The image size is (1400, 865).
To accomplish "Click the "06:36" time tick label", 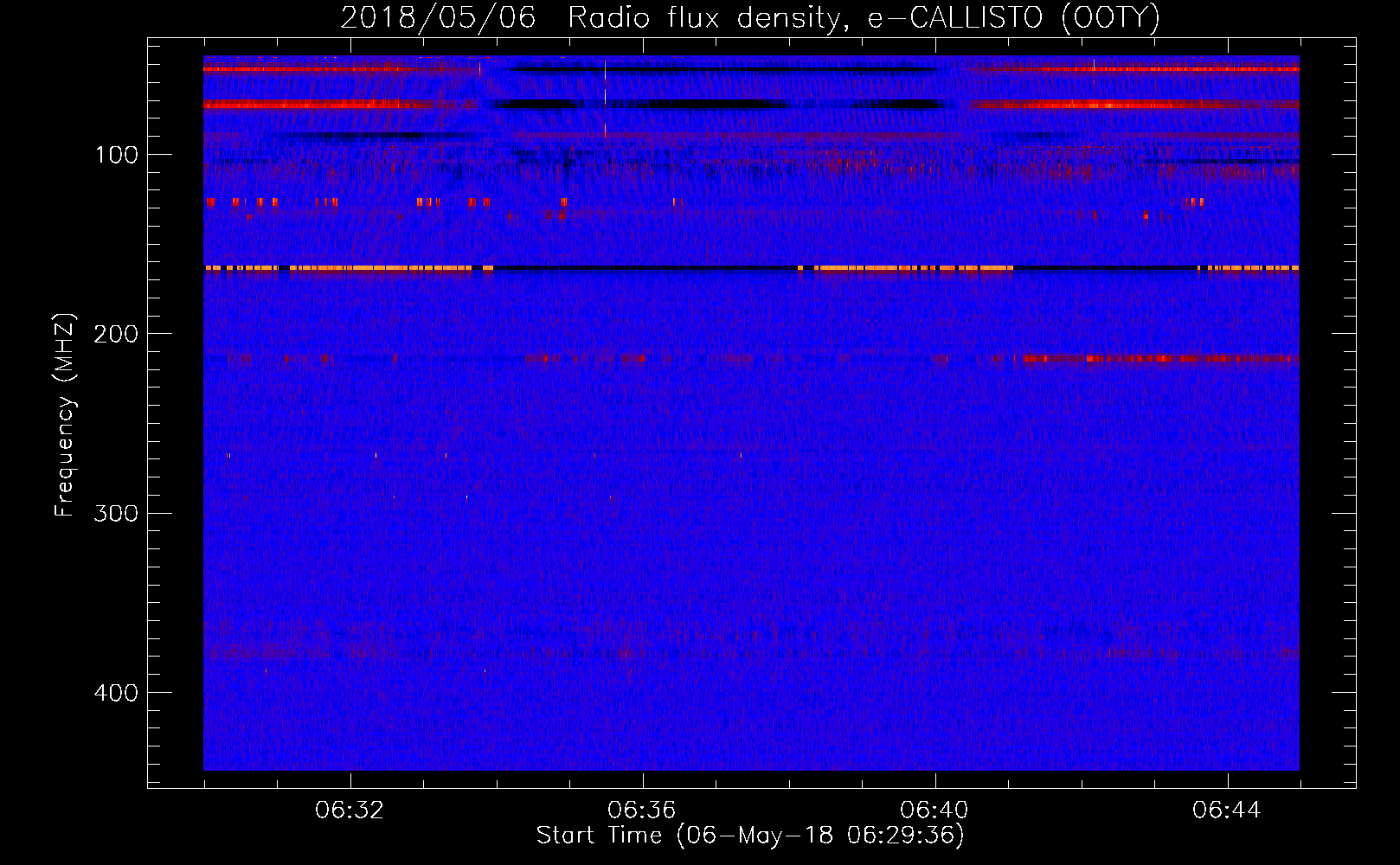I will (x=642, y=810).
